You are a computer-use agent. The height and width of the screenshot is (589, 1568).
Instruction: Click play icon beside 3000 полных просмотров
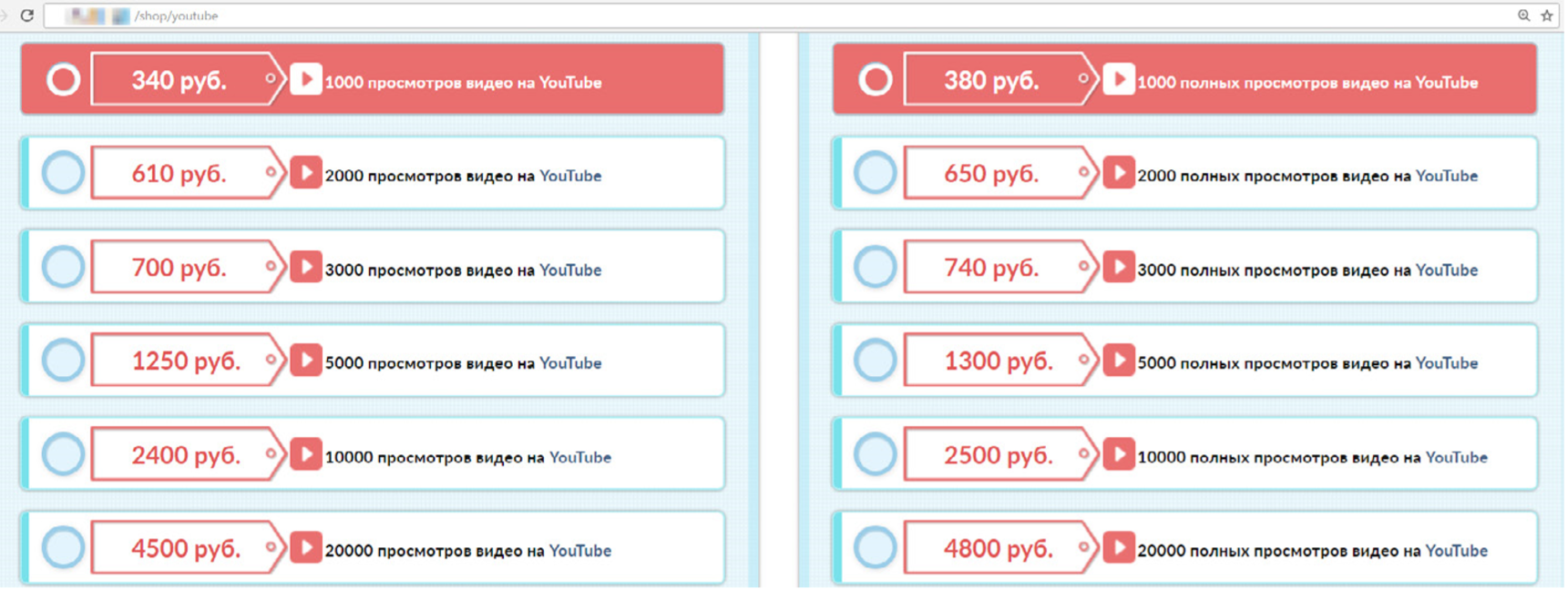click(1119, 267)
